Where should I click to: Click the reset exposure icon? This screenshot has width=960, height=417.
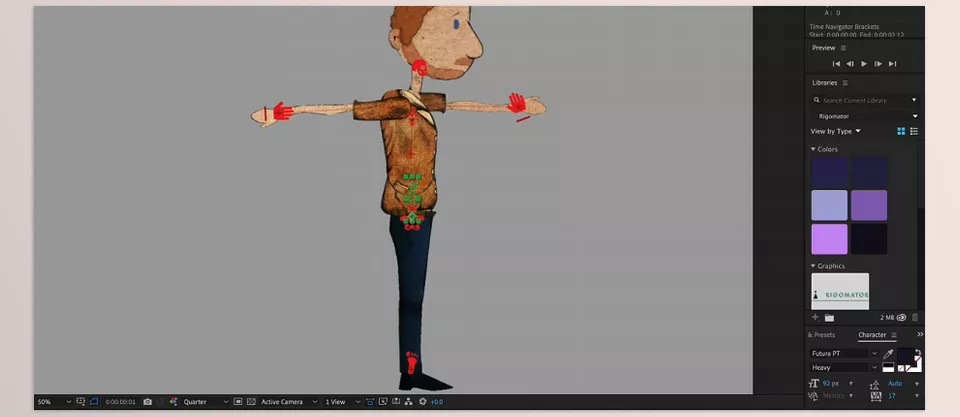pyautogui.click(x=422, y=402)
